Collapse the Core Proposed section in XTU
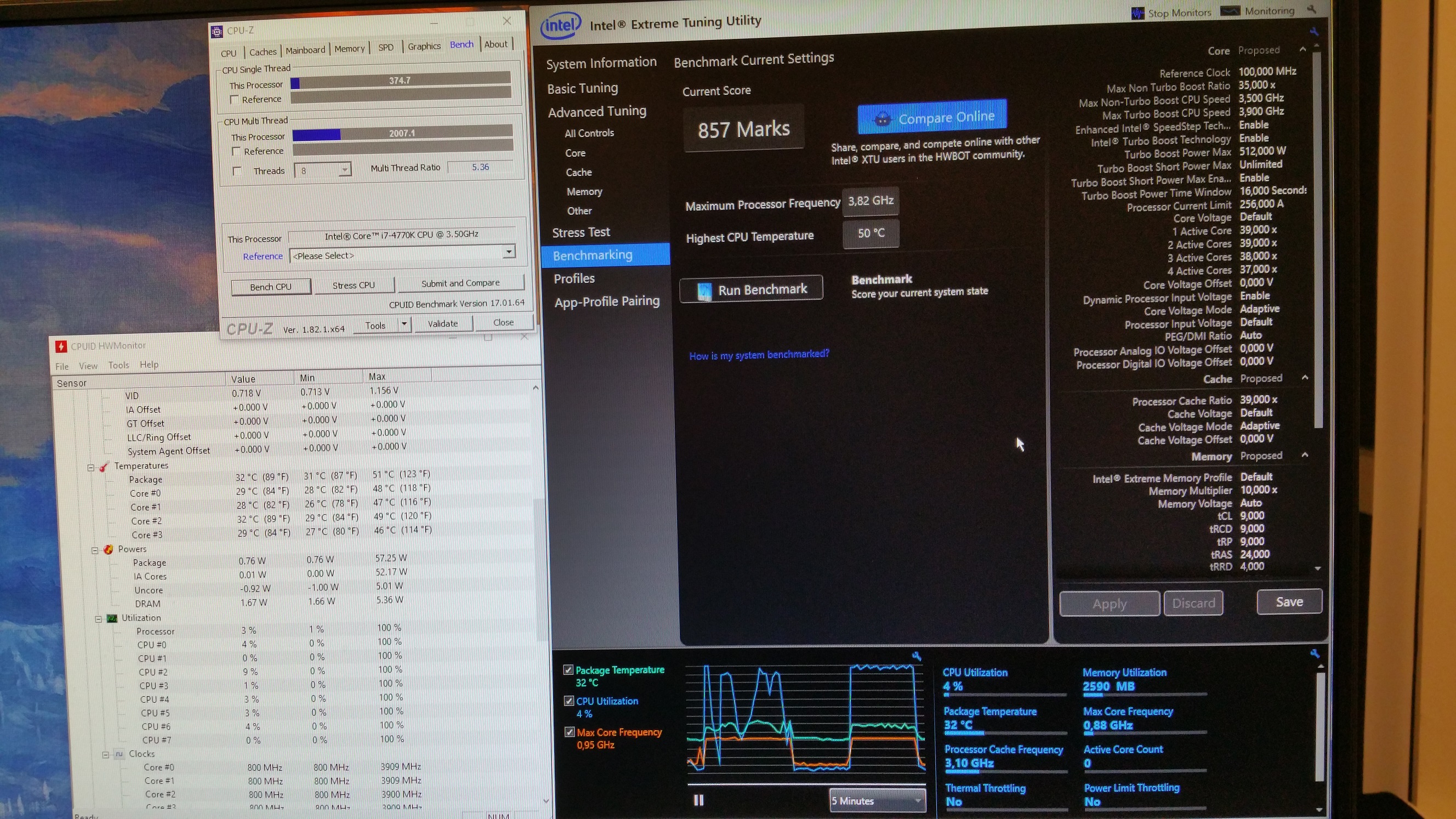This screenshot has height=819, width=1456. (x=1303, y=49)
